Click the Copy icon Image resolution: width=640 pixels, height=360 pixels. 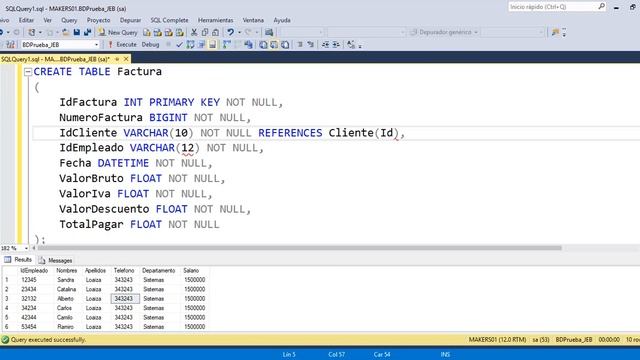point(205,32)
